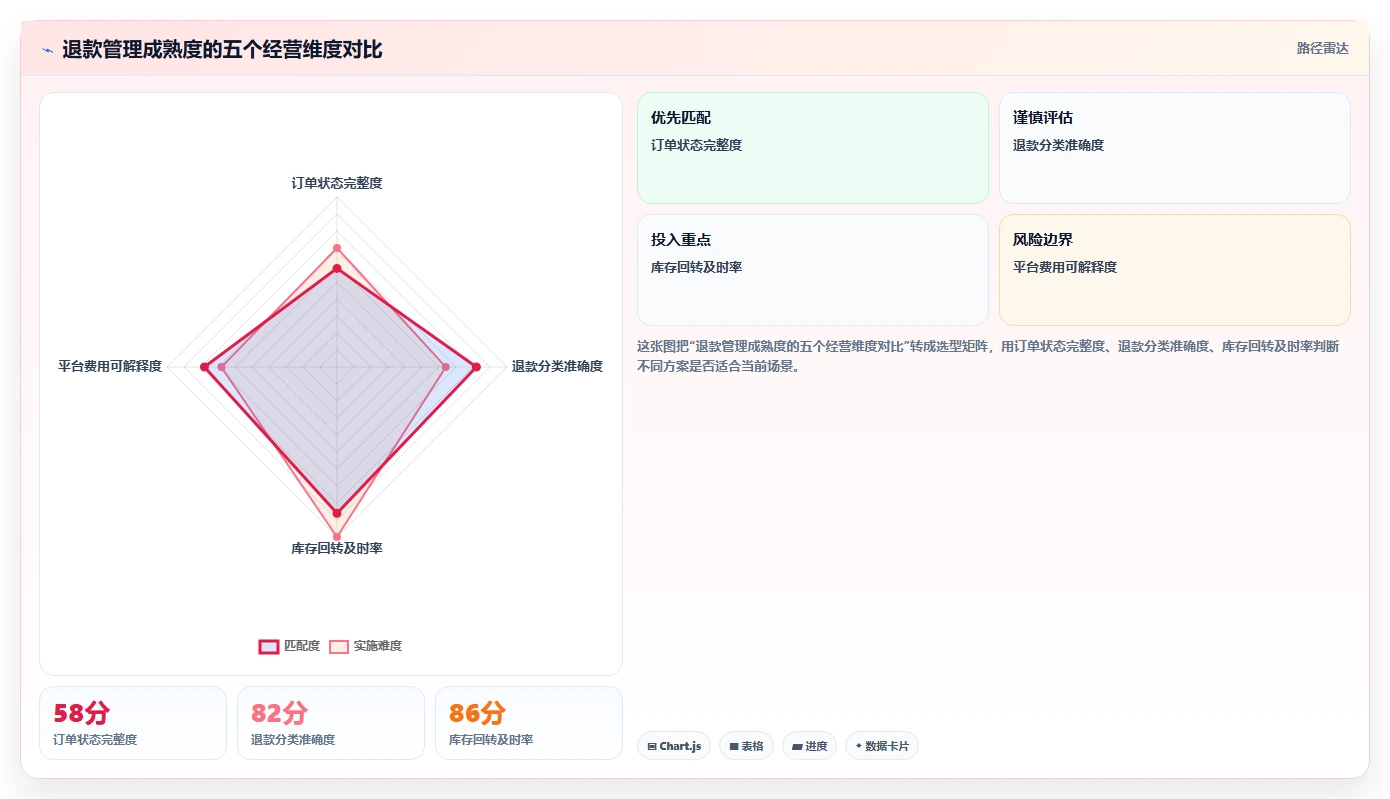Screen dimensions: 1390x799
Task: Click the 匹配度 data point on 平台费用可解释度 axis
Action: [204, 367]
